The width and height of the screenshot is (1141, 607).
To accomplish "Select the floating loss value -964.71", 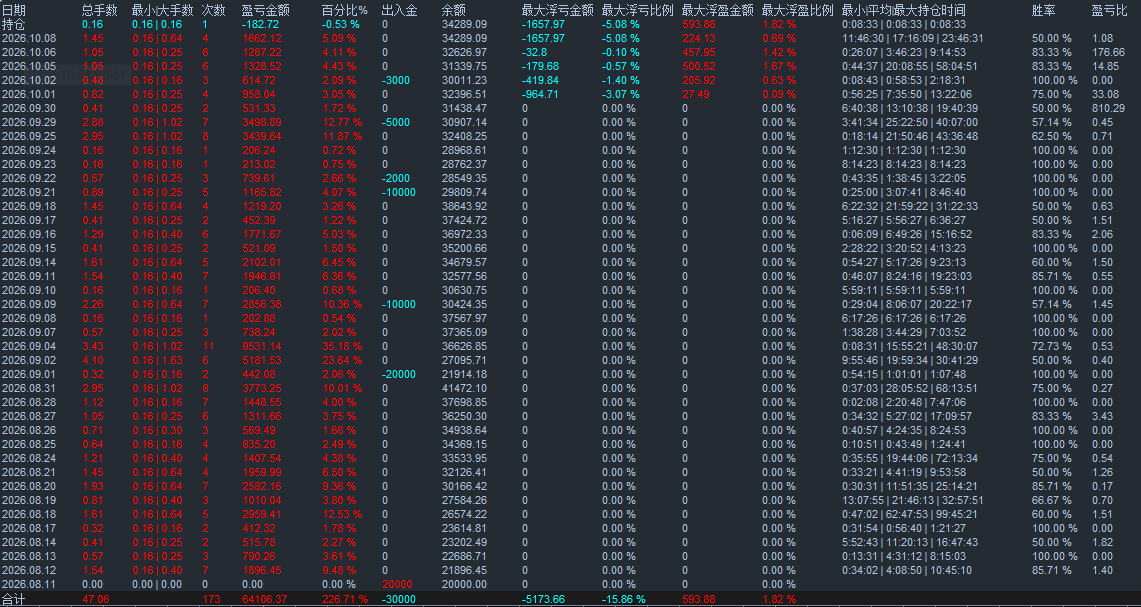I will (x=540, y=94).
